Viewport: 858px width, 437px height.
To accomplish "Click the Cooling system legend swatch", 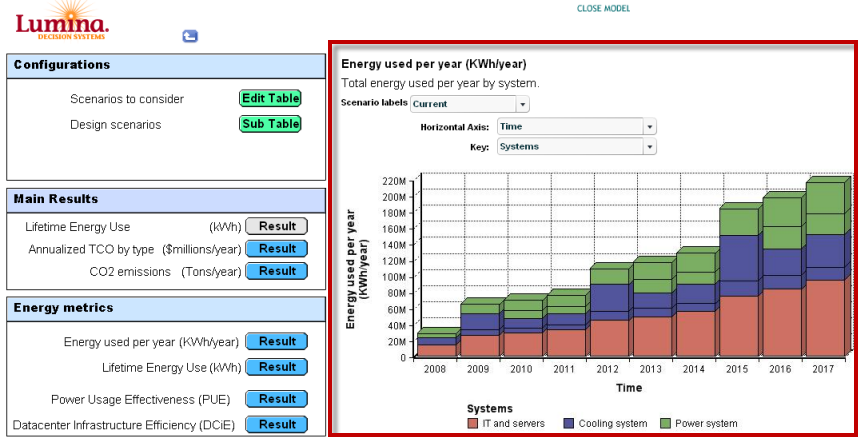I will [x=569, y=423].
